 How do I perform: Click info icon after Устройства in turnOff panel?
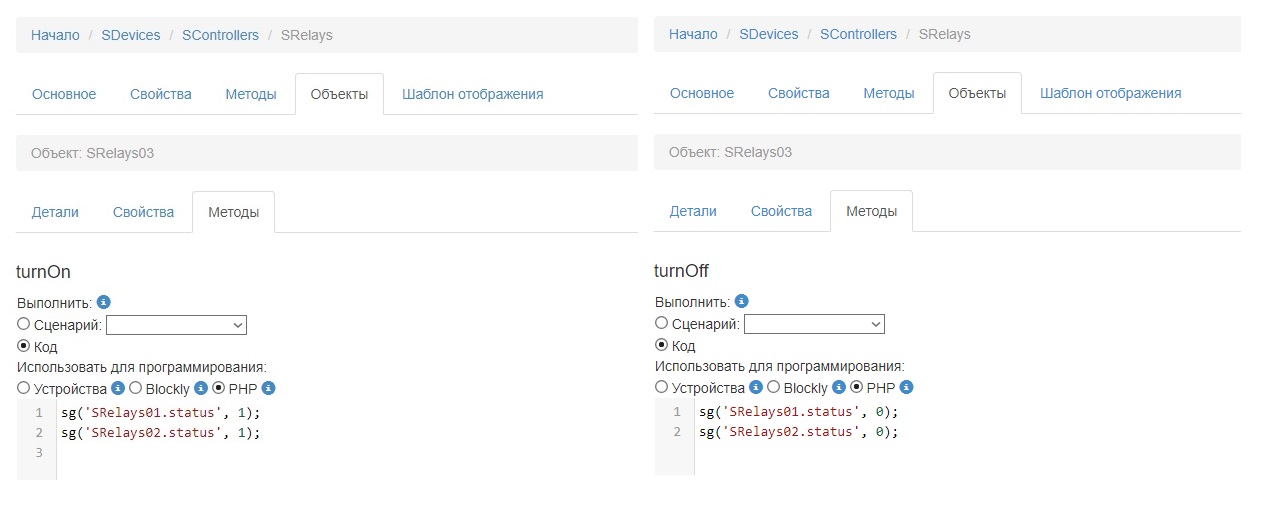coord(756,387)
